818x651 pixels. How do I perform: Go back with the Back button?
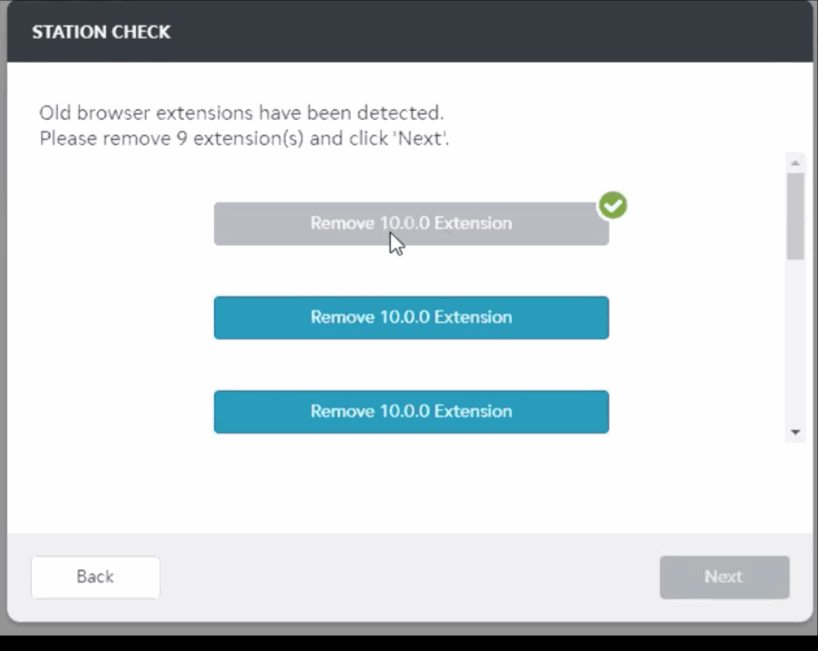[x=95, y=577]
